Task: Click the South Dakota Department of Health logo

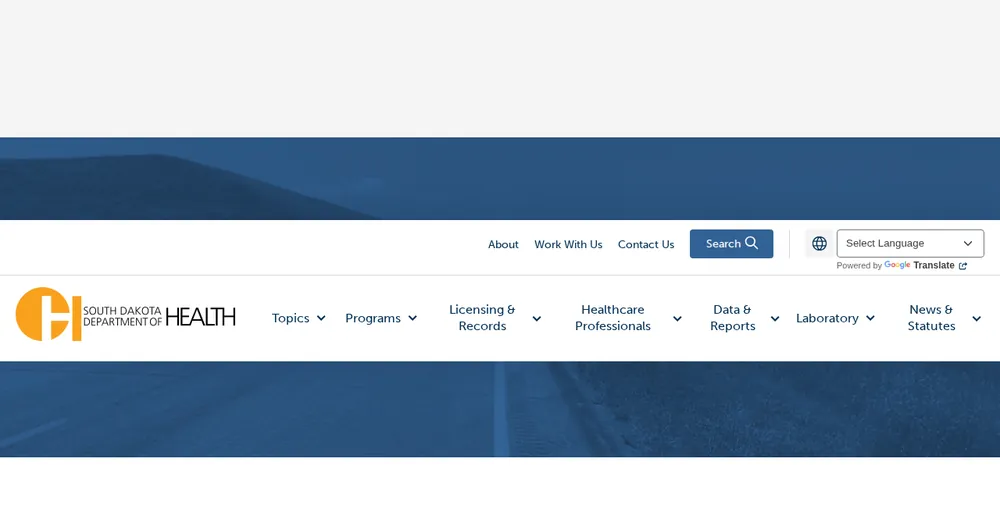Action: point(126,314)
